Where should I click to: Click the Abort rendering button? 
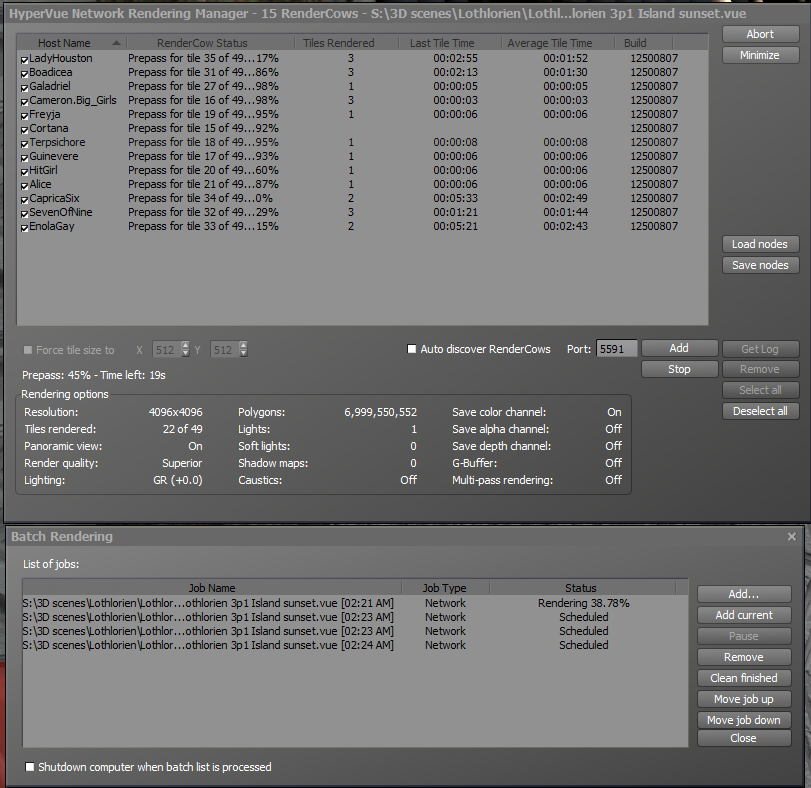click(x=759, y=34)
